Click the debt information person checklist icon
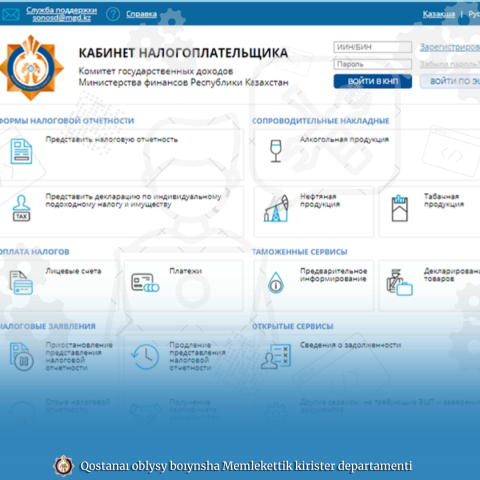Image resolution: width=480 pixels, height=480 pixels. pos(276,357)
